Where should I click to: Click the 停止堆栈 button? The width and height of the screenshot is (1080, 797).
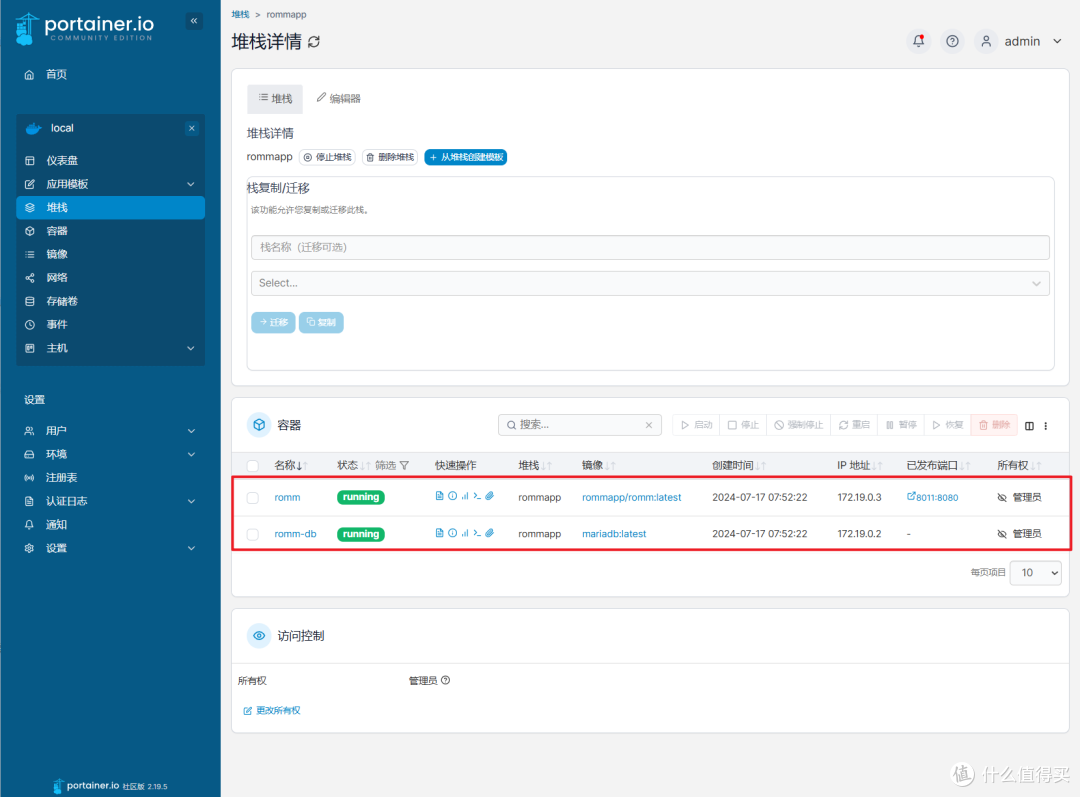tap(327, 157)
